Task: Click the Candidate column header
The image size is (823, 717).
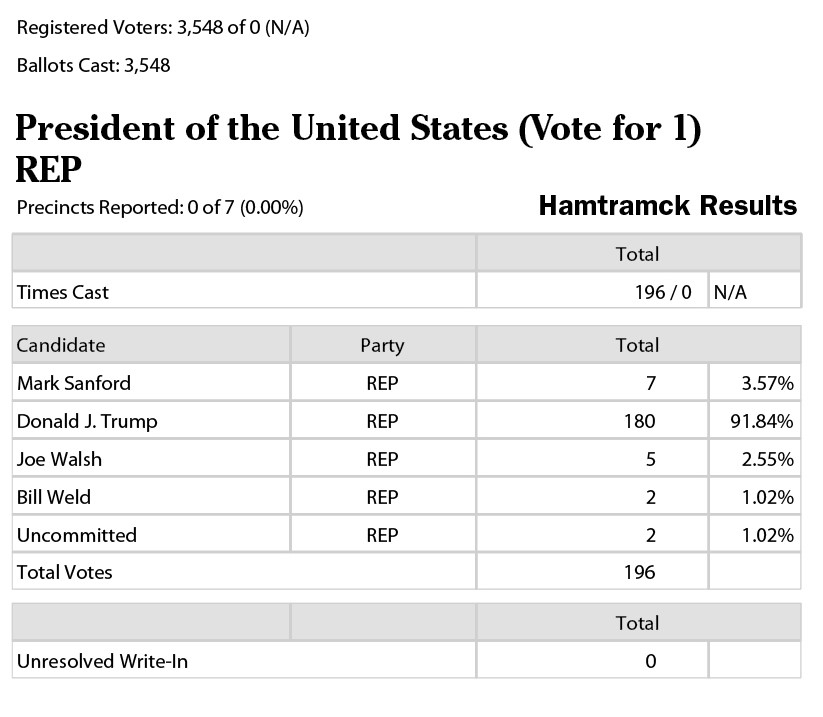Action: click(x=151, y=345)
